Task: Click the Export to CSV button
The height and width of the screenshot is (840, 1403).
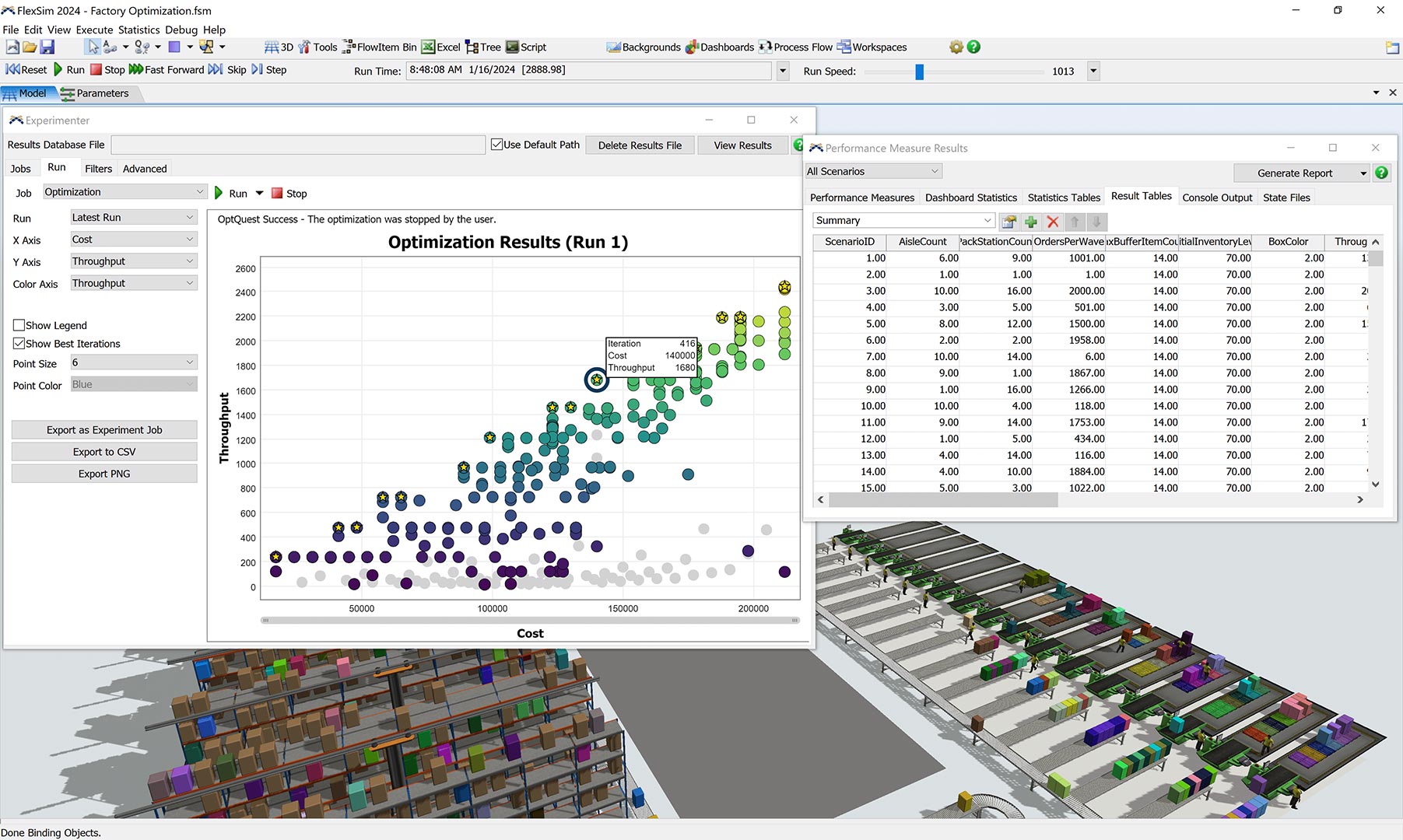Action: point(104,452)
